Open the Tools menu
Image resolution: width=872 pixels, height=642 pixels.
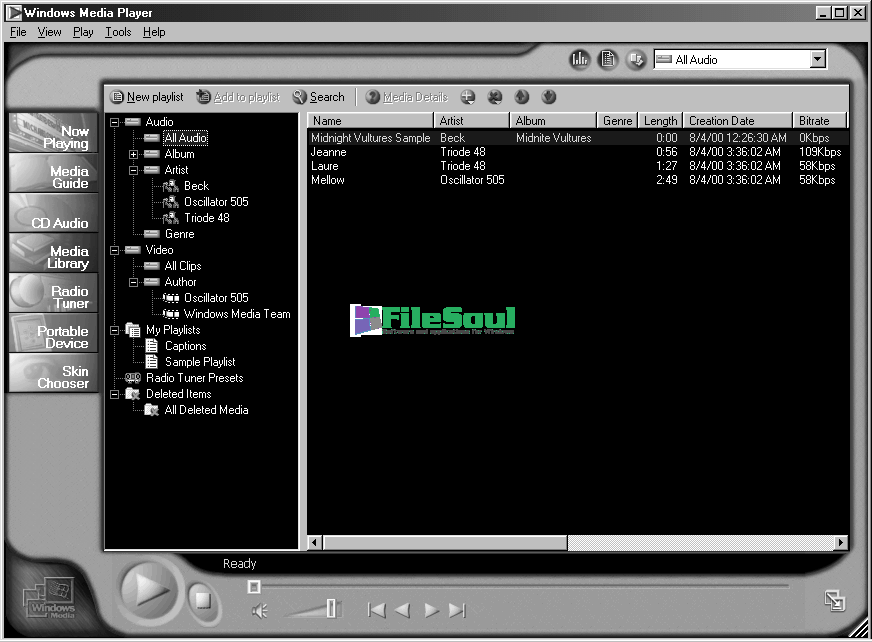tap(118, 32)
